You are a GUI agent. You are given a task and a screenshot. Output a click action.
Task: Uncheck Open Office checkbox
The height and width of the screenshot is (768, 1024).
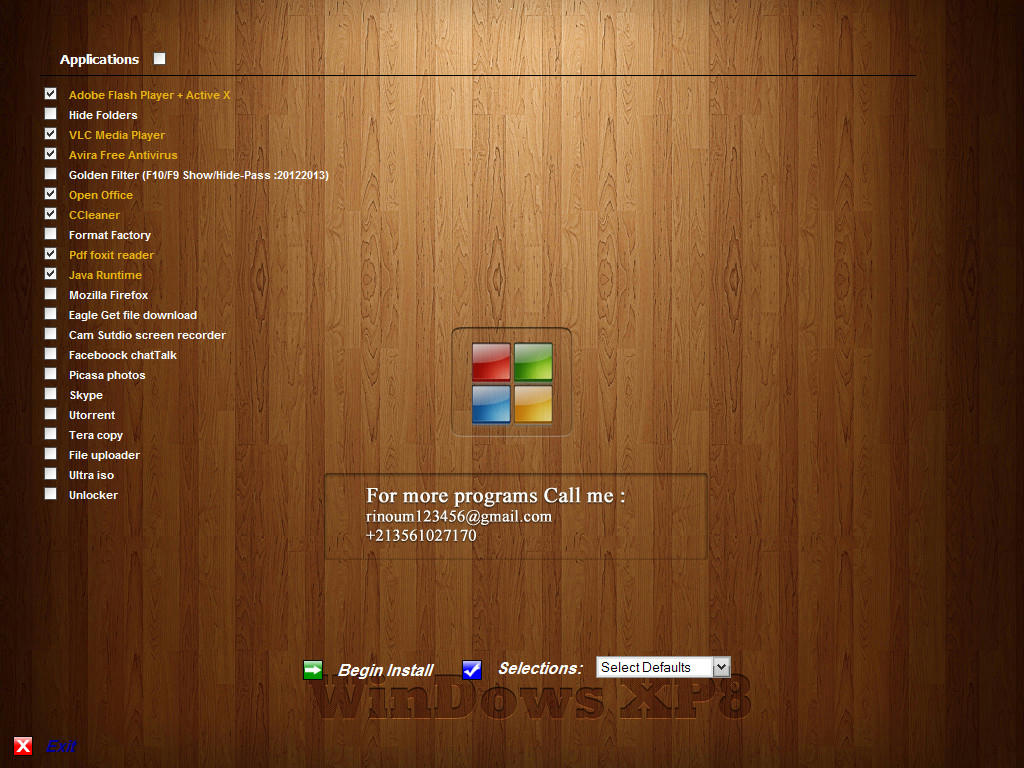pyautogui.click(x=50, y=194)
